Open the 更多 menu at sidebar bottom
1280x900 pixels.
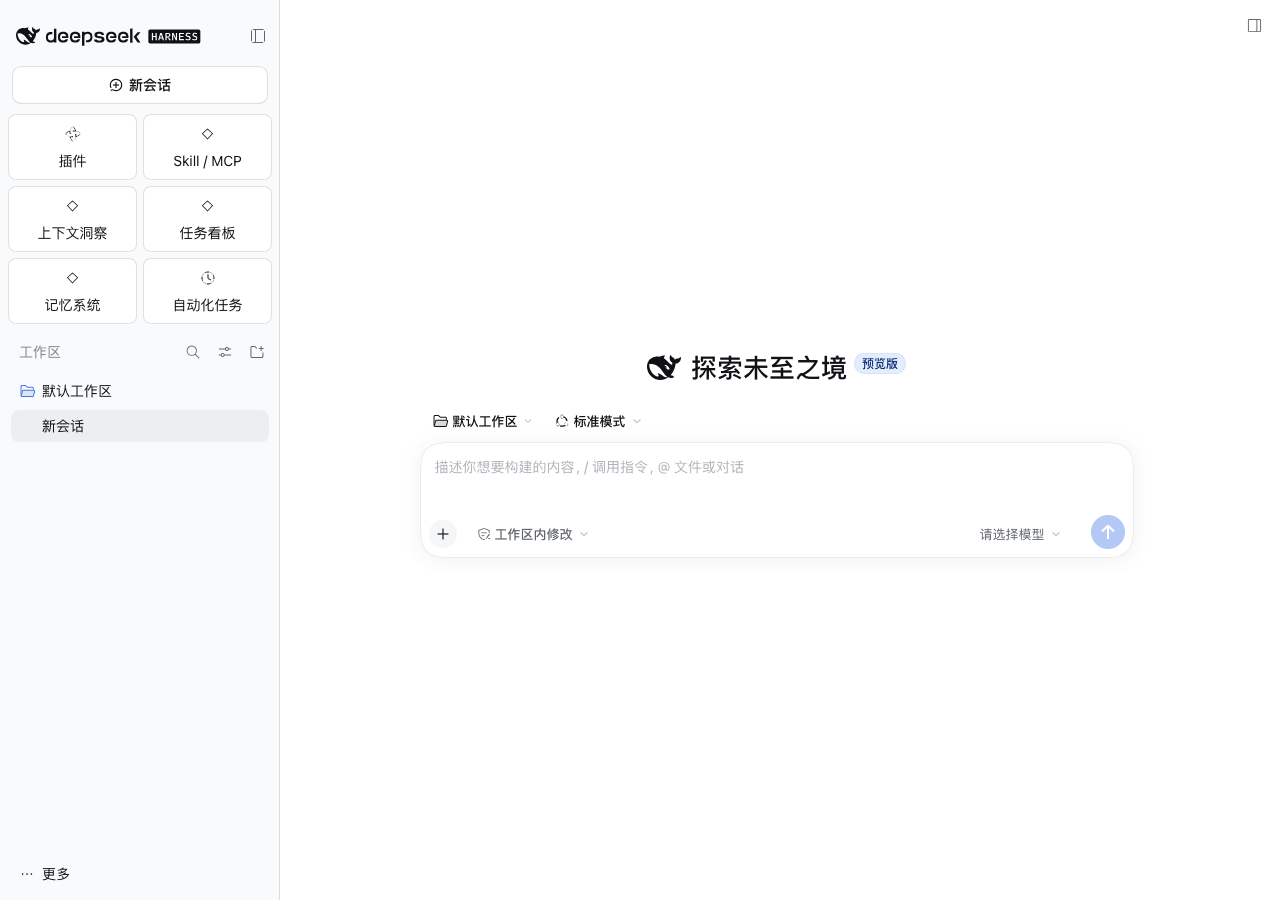[45, 874]
